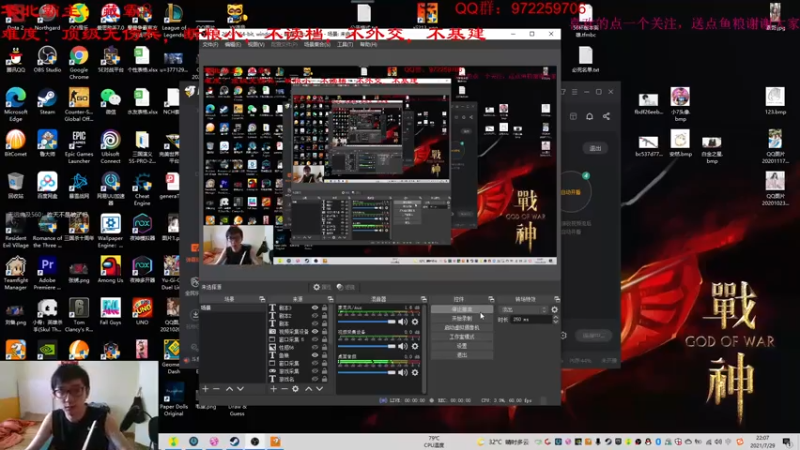Open the 视图(V) menu in OBS
Viewport: 800px width, 450px height.
click(x=256, y=45)
